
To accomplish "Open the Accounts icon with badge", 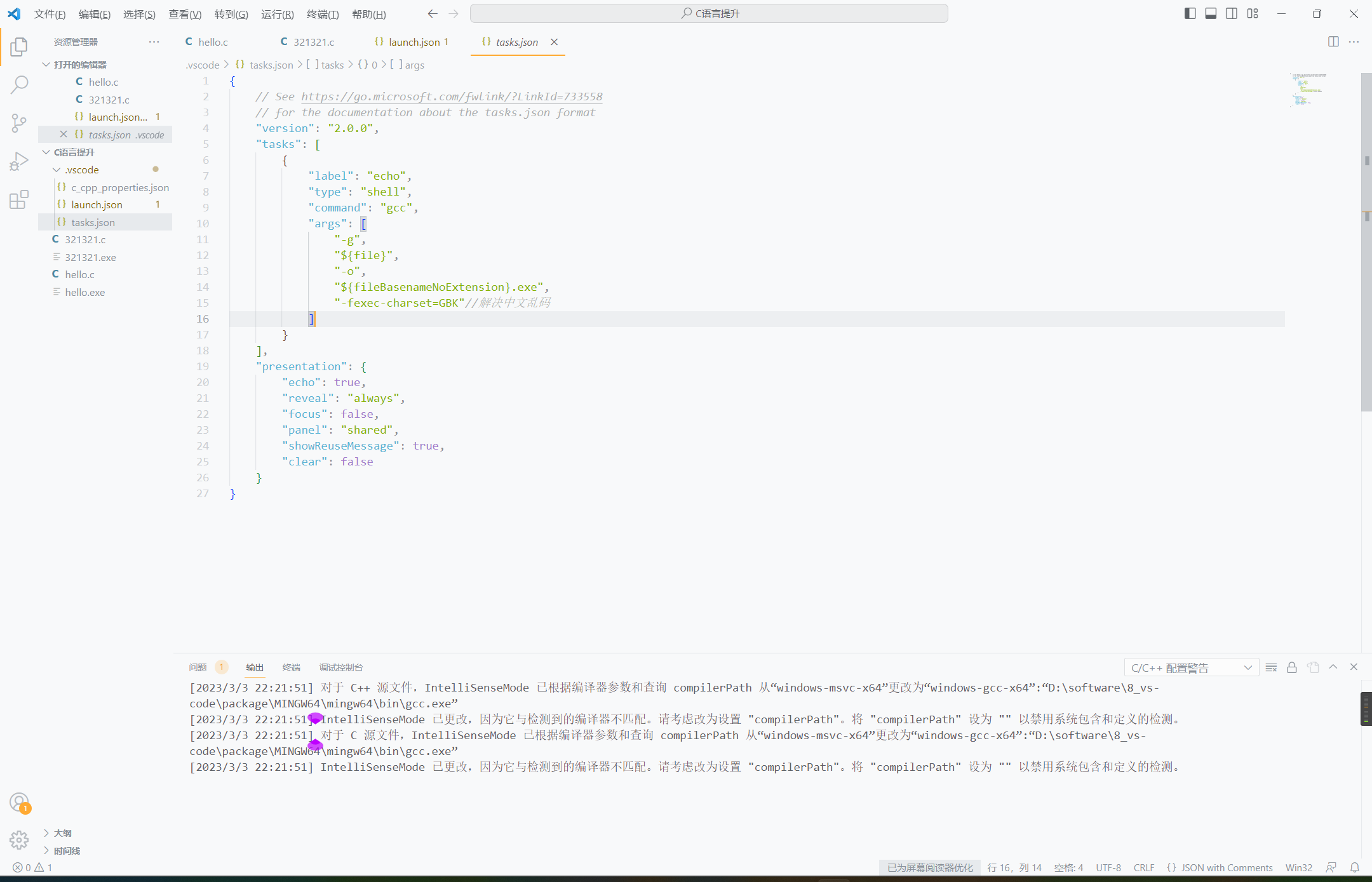I will [19, 803].
